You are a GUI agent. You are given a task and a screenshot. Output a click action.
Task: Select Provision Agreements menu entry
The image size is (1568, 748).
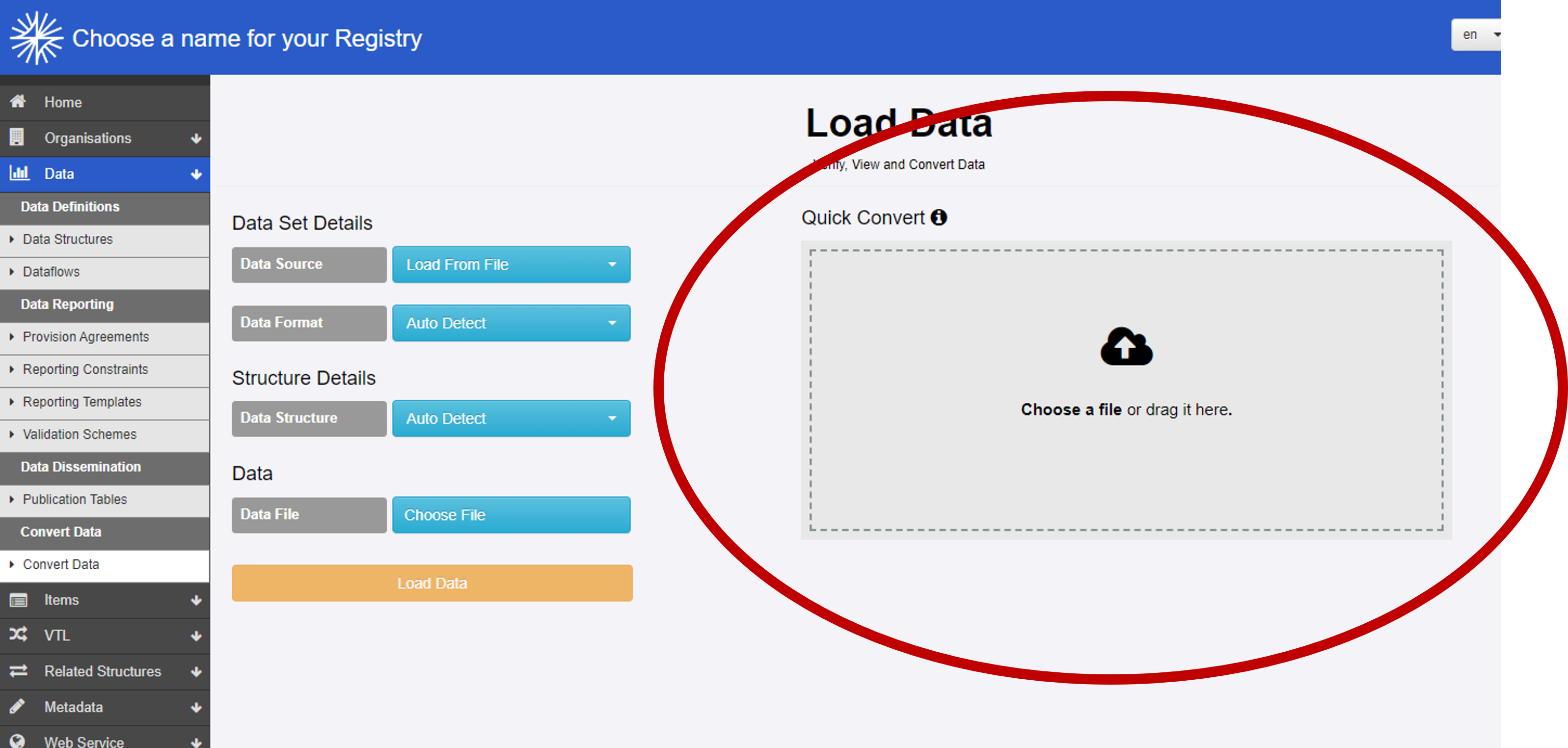[x=85, y=337]
